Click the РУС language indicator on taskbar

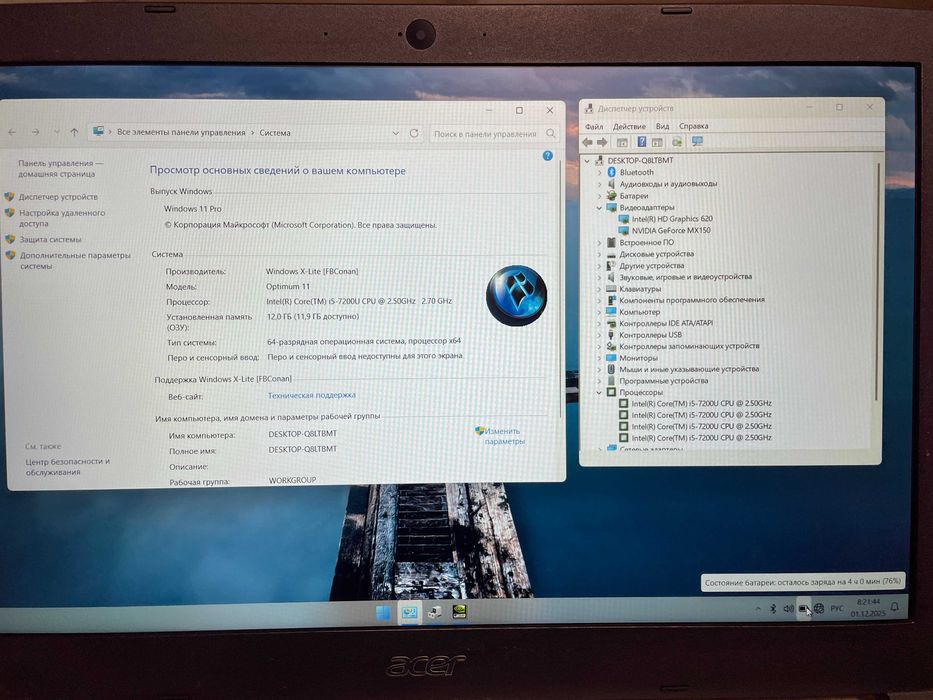837,608
